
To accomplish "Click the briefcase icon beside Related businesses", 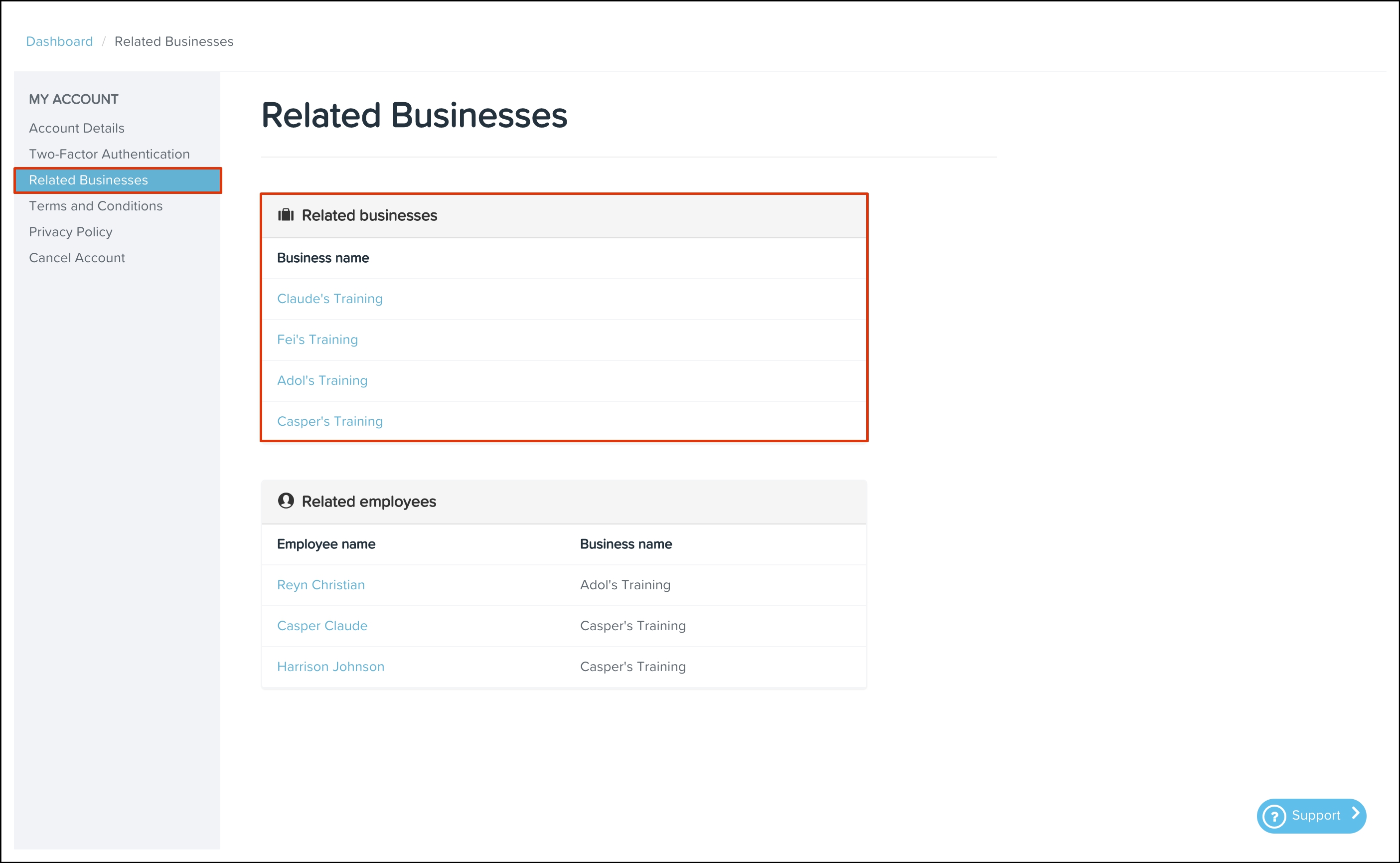I will coord(285,215).
